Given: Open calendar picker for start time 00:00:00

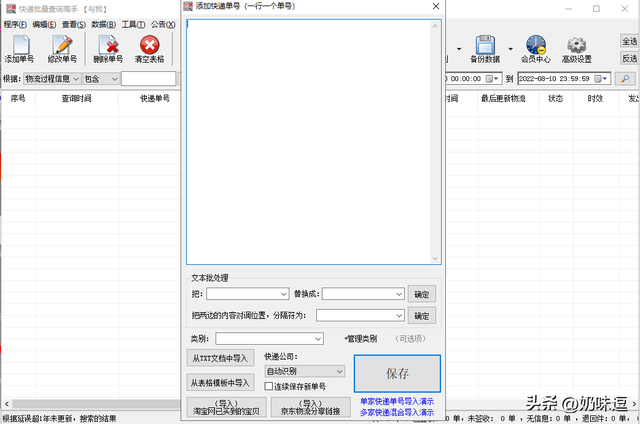Looking at the screenshot, I should click(491, 79).
